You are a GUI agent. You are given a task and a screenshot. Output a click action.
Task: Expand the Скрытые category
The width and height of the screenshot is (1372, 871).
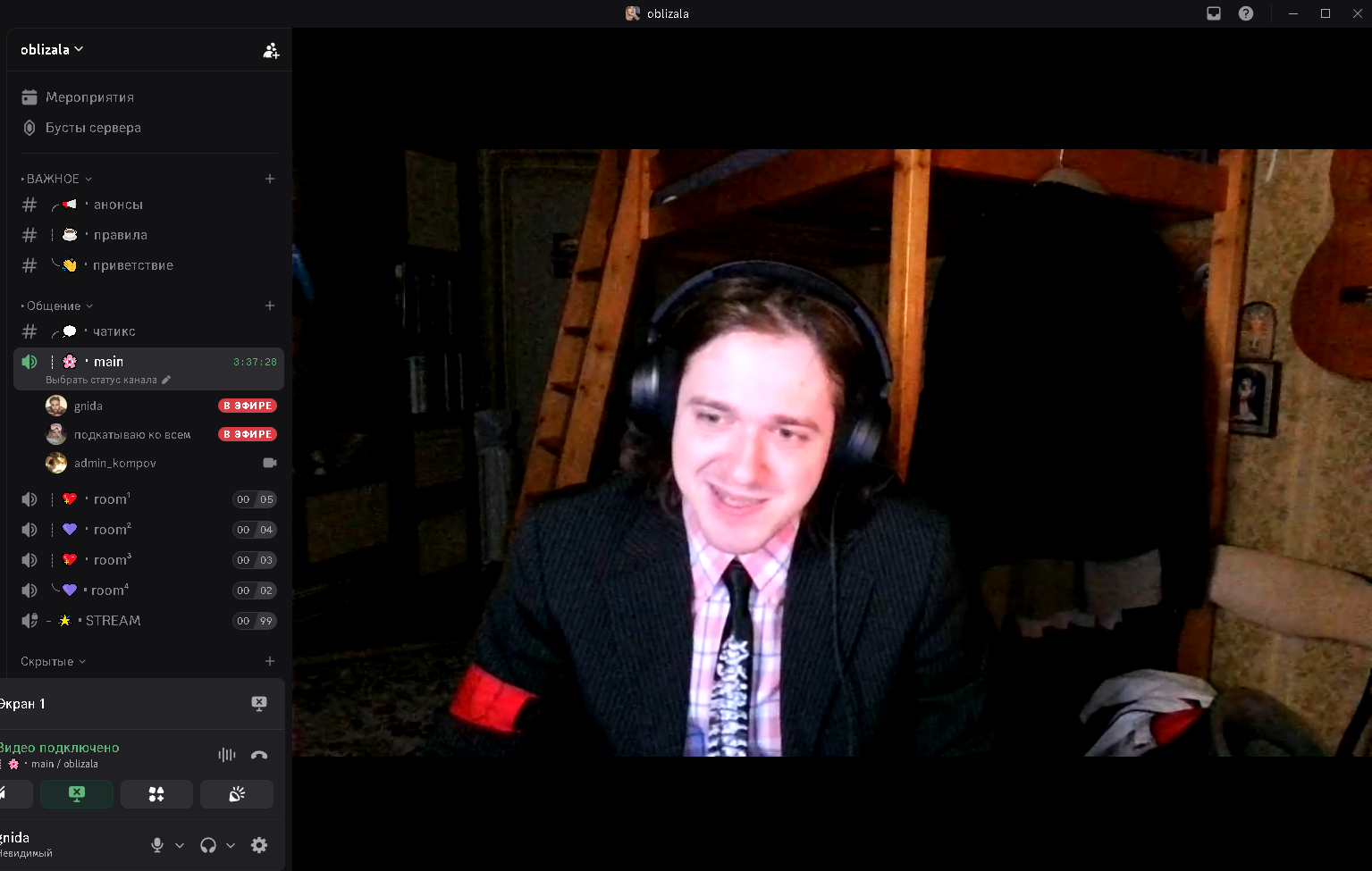tap(54, 661)
